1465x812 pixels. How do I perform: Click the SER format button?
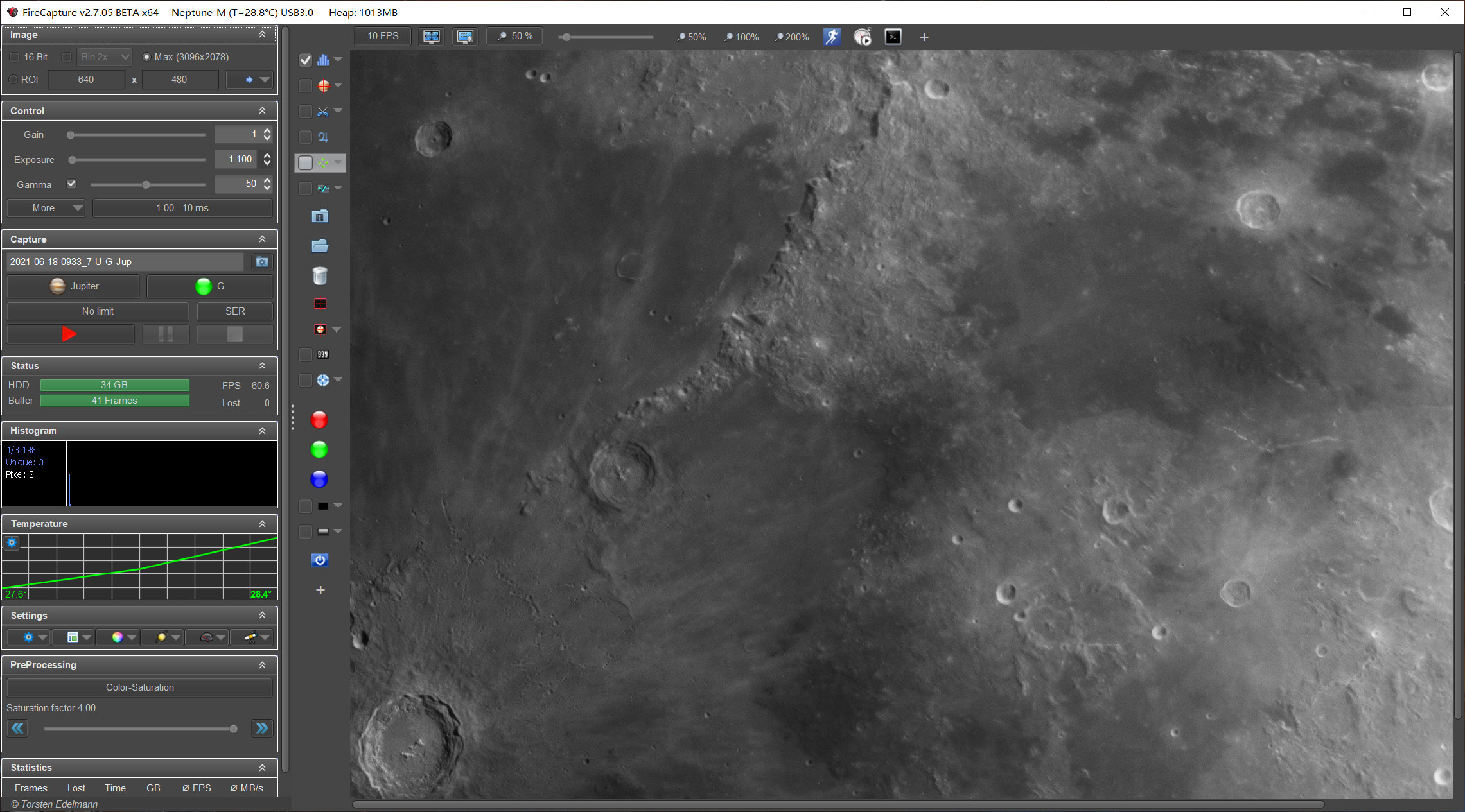(235, 311)
